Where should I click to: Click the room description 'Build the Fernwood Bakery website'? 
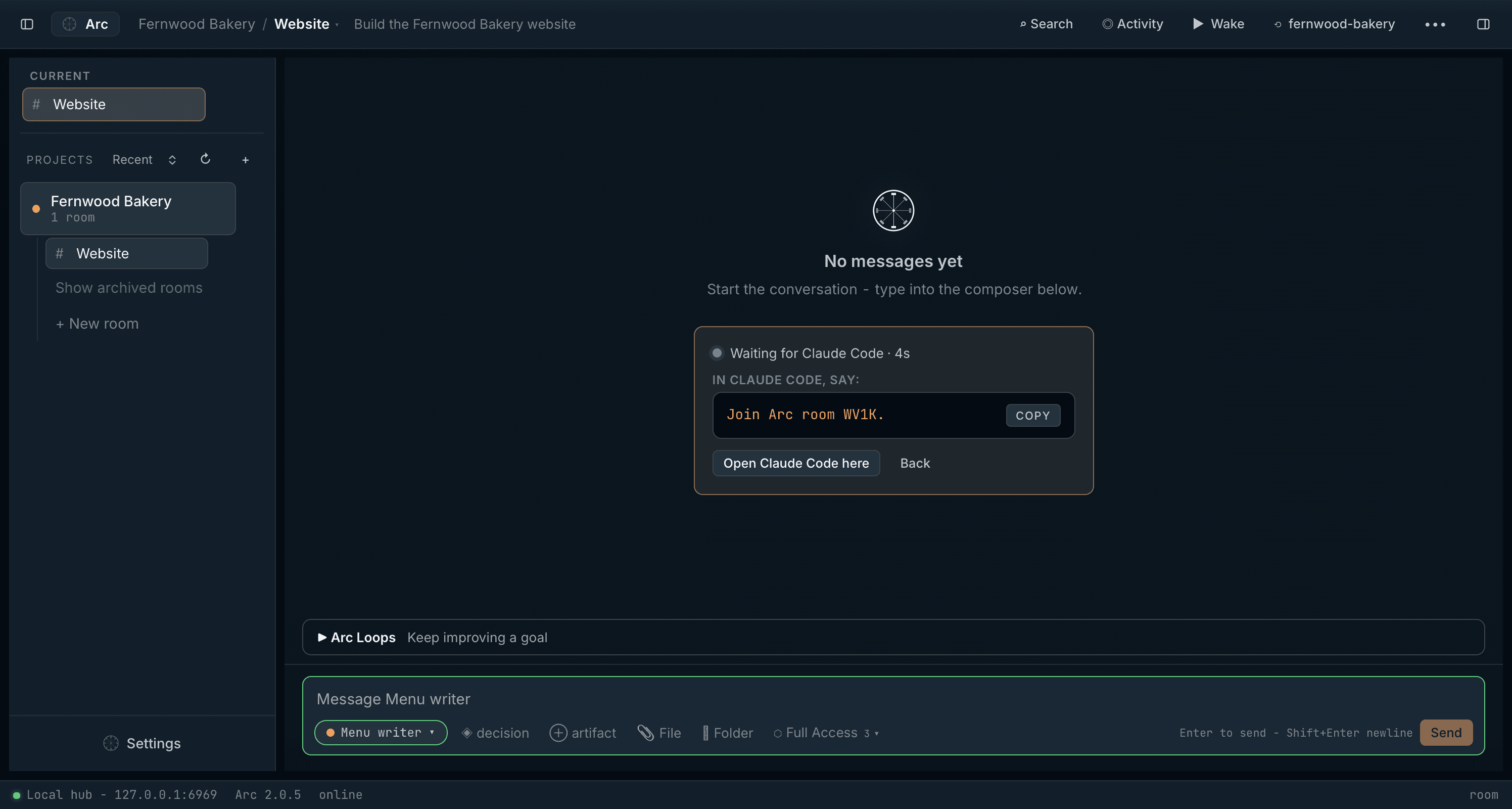pos(465,24)
